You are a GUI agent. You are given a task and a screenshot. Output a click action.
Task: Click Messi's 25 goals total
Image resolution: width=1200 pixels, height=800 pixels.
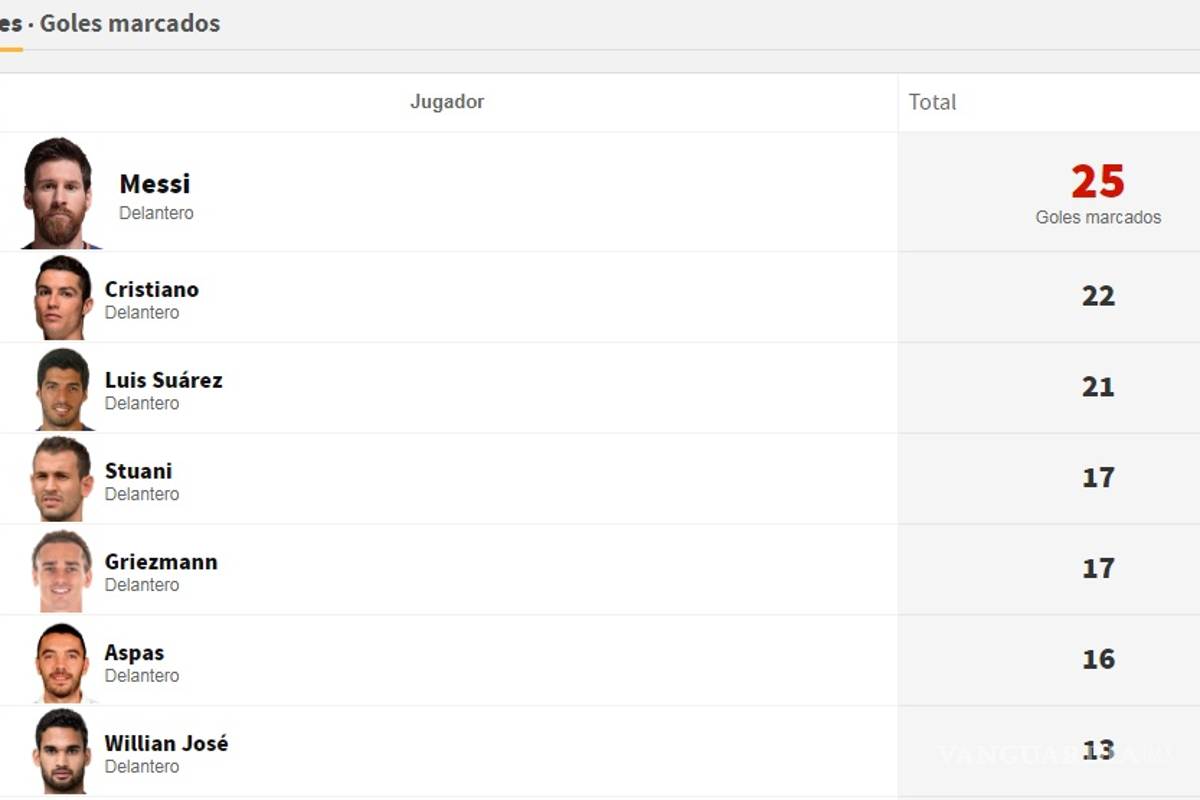pos(1098,183)
